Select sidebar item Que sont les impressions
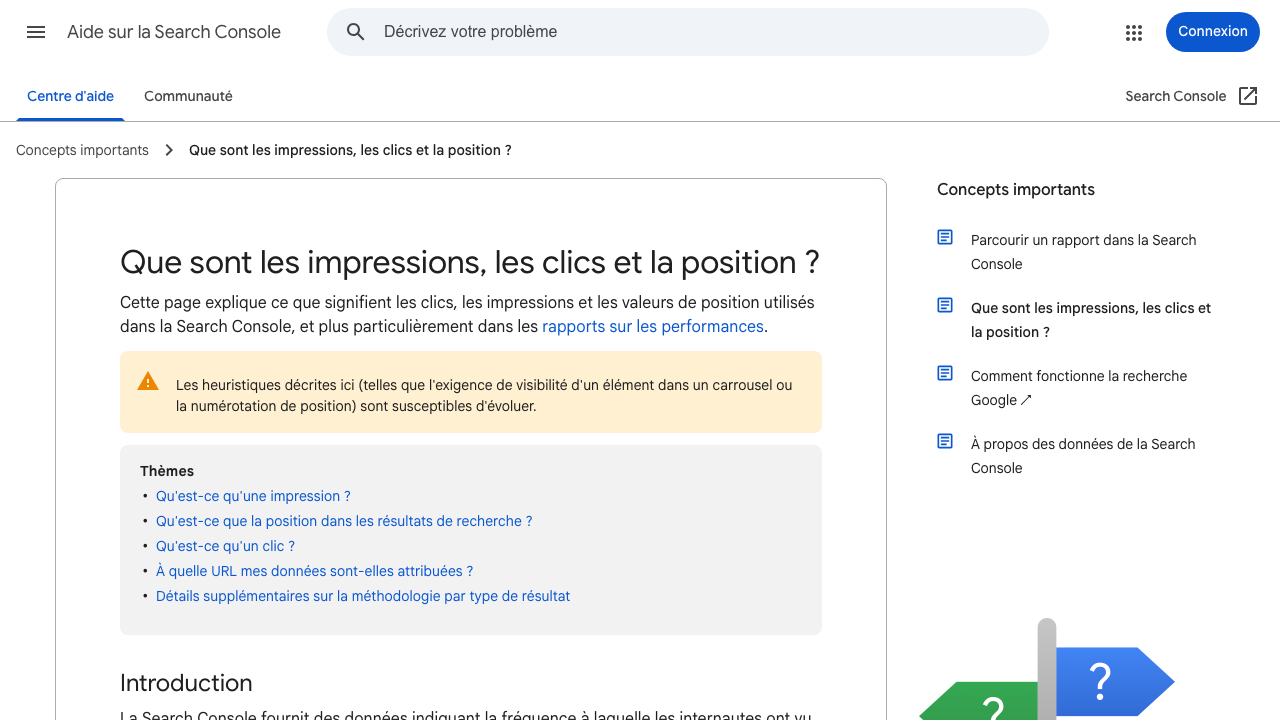The width and height of the screenshot is (1280, 720). tap(1091, 320)
